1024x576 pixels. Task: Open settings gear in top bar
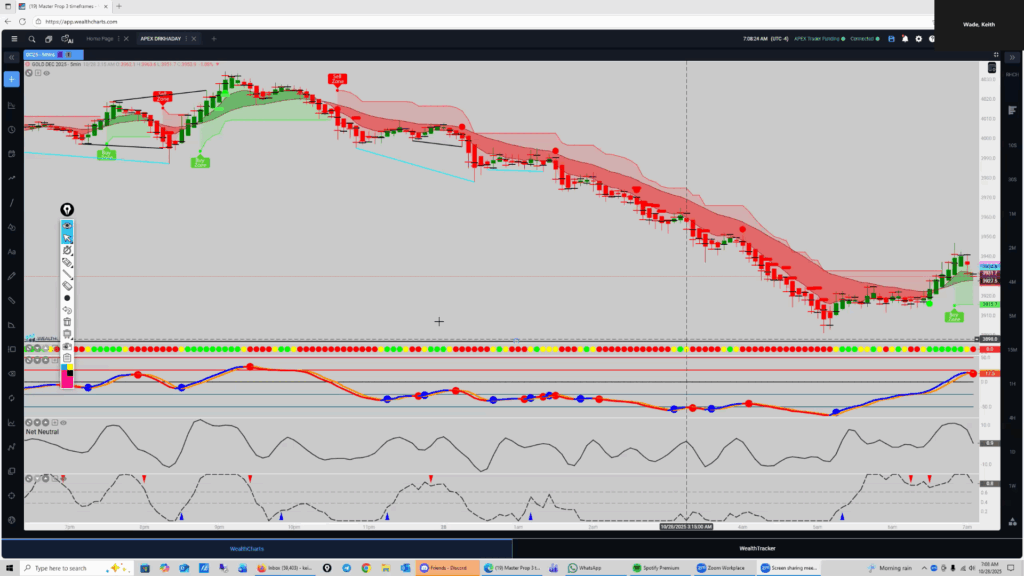pyautogui.click(x=918, y=39)
